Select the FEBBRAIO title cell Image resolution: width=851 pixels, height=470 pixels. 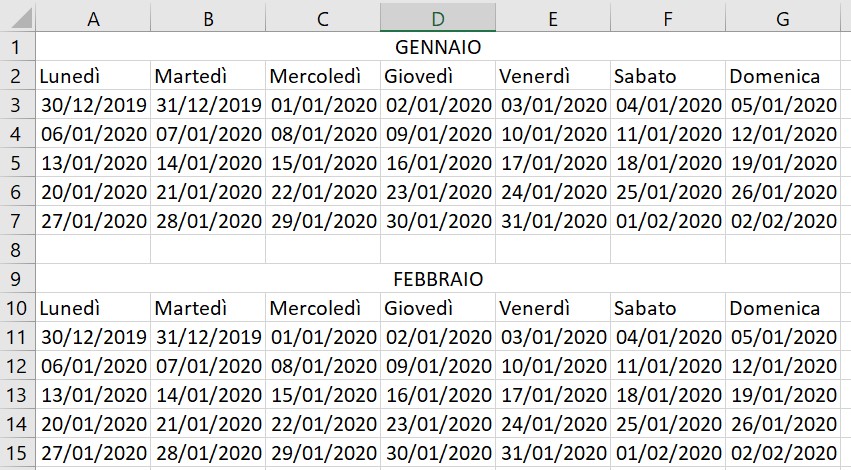(438, 278)
